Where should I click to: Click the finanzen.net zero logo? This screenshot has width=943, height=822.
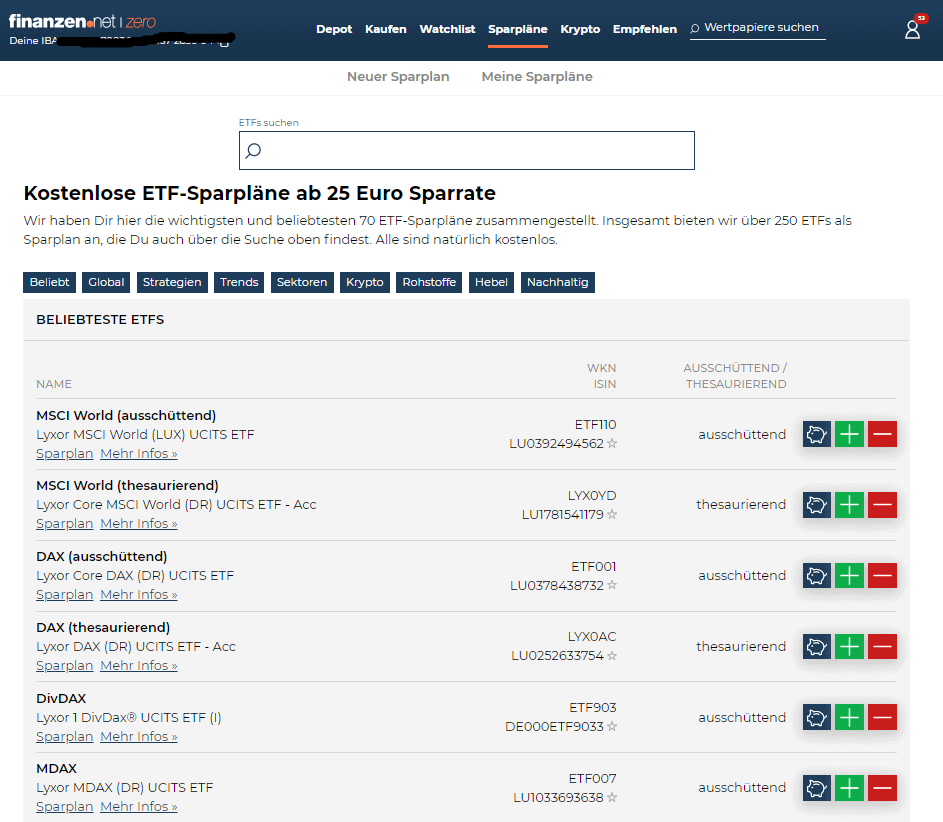click(x=82, y=22)
